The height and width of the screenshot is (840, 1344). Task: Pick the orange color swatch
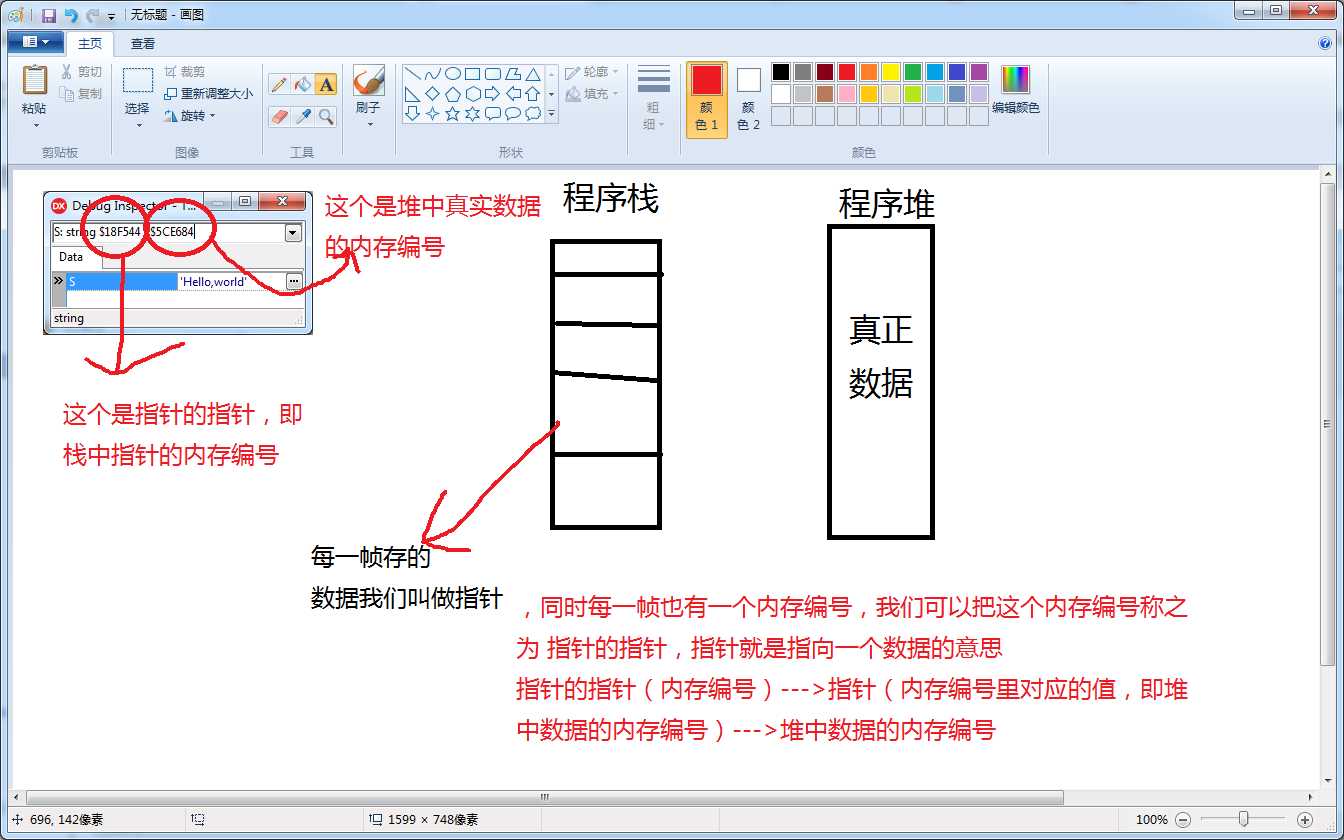click(x=869, y=72)
